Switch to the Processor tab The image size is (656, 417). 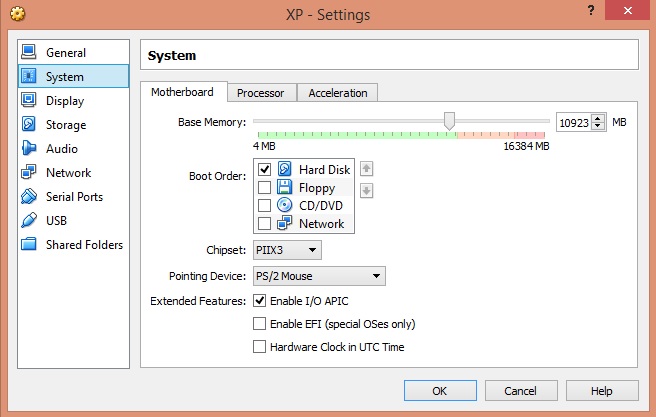(x=261, y=93)
